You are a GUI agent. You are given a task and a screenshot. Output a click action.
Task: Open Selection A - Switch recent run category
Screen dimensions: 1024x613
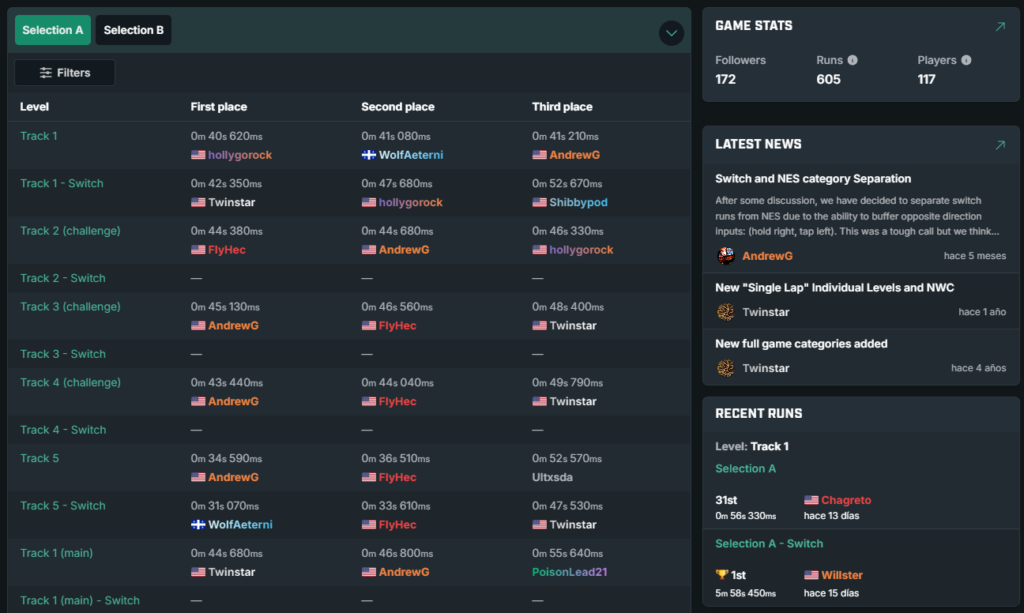click(769, 544)
